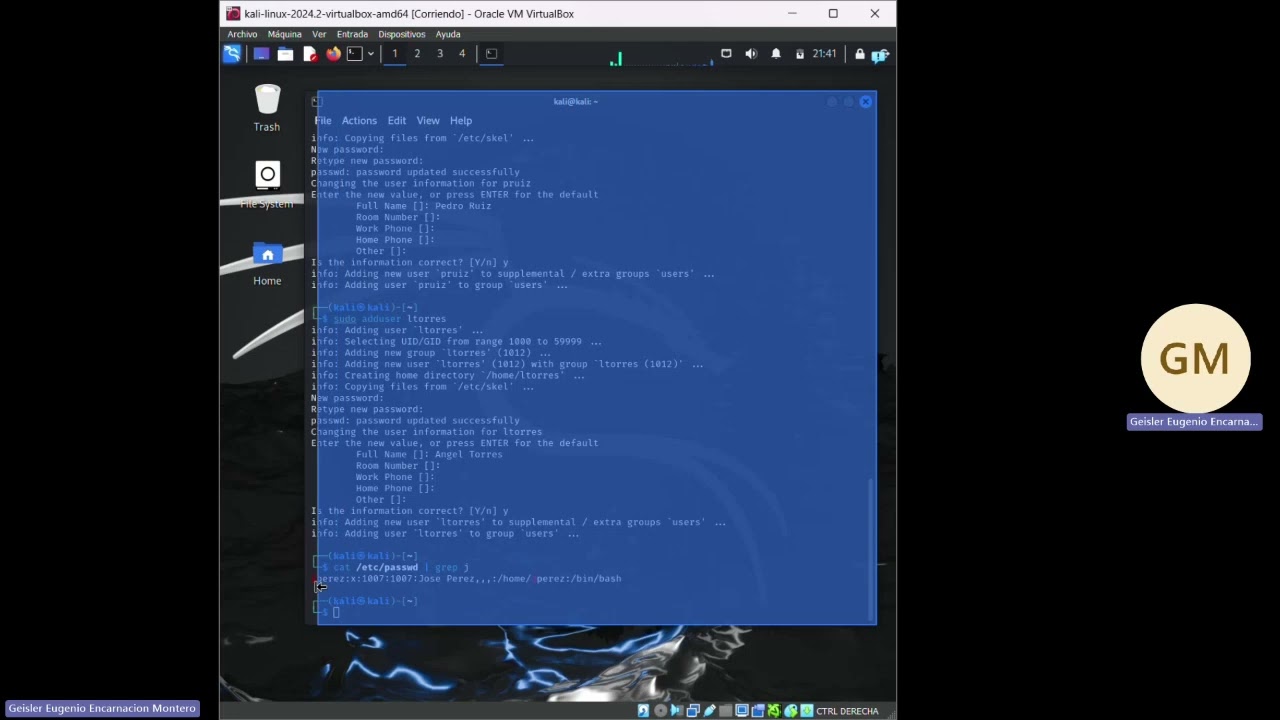Open VirtualBox Dispositivos menu
Viewport: 1280px width, 720px height.
coord(402,34)
